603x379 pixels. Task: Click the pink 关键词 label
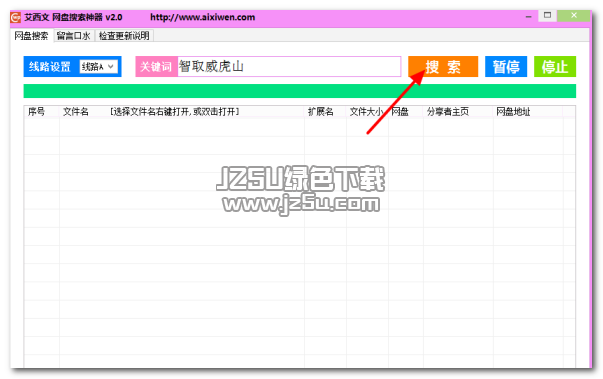(x=156, y=66)
